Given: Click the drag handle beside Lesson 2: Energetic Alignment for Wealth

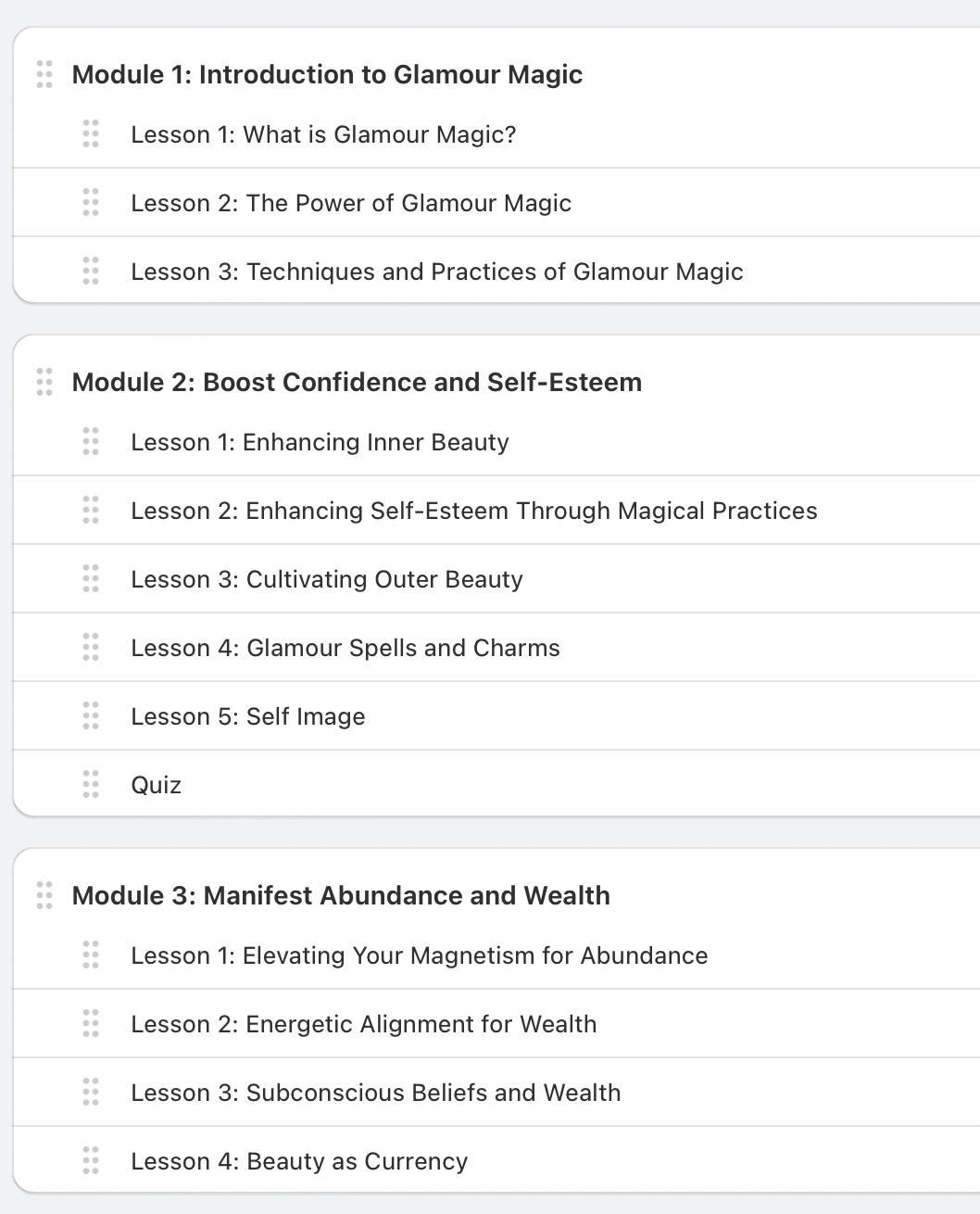Looking at the screenshot, I should pos(91,1023).
